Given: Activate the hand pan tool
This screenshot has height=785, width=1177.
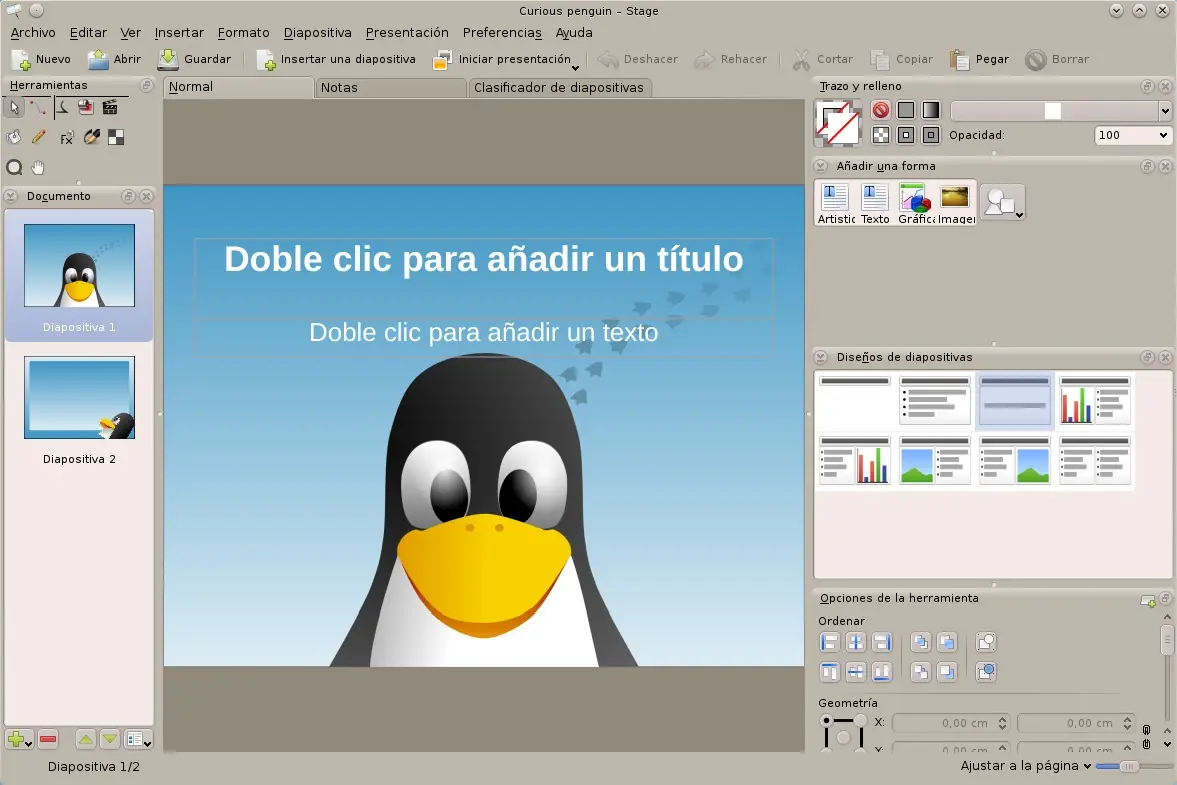Looking at the screenshot, I should point(38,167).
